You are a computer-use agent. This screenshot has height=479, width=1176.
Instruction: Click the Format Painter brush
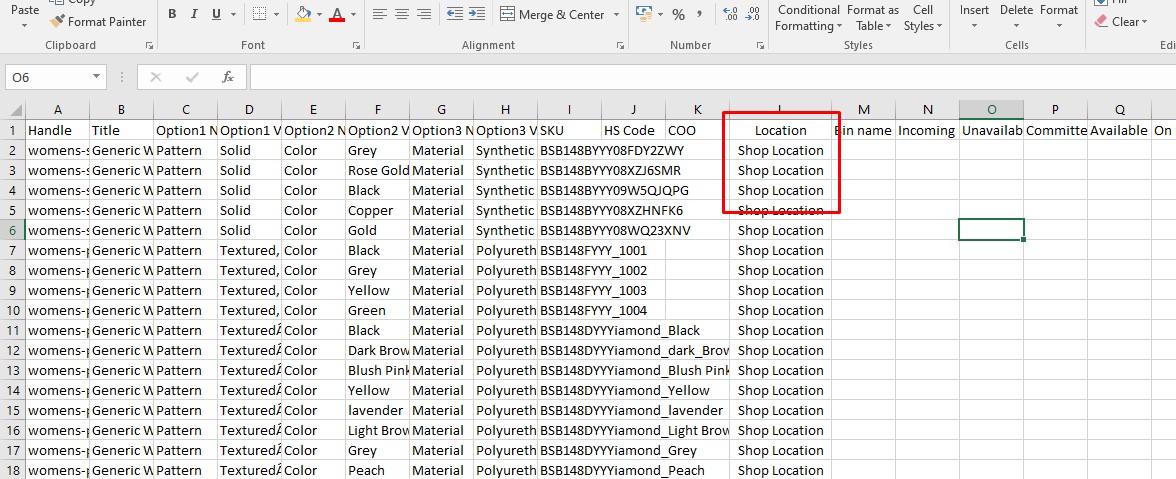[x=58, y=21]
